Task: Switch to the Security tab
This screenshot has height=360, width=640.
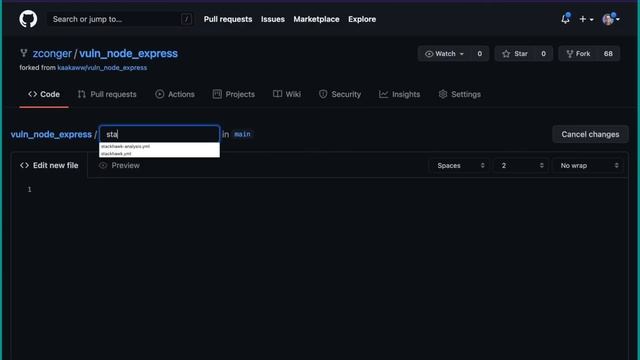Action: (340, 94)
